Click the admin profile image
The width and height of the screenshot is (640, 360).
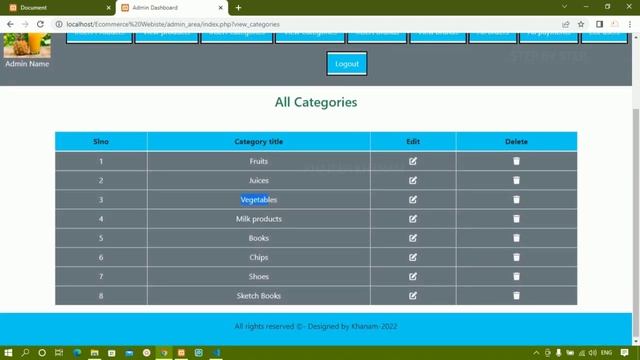[27, 45]
